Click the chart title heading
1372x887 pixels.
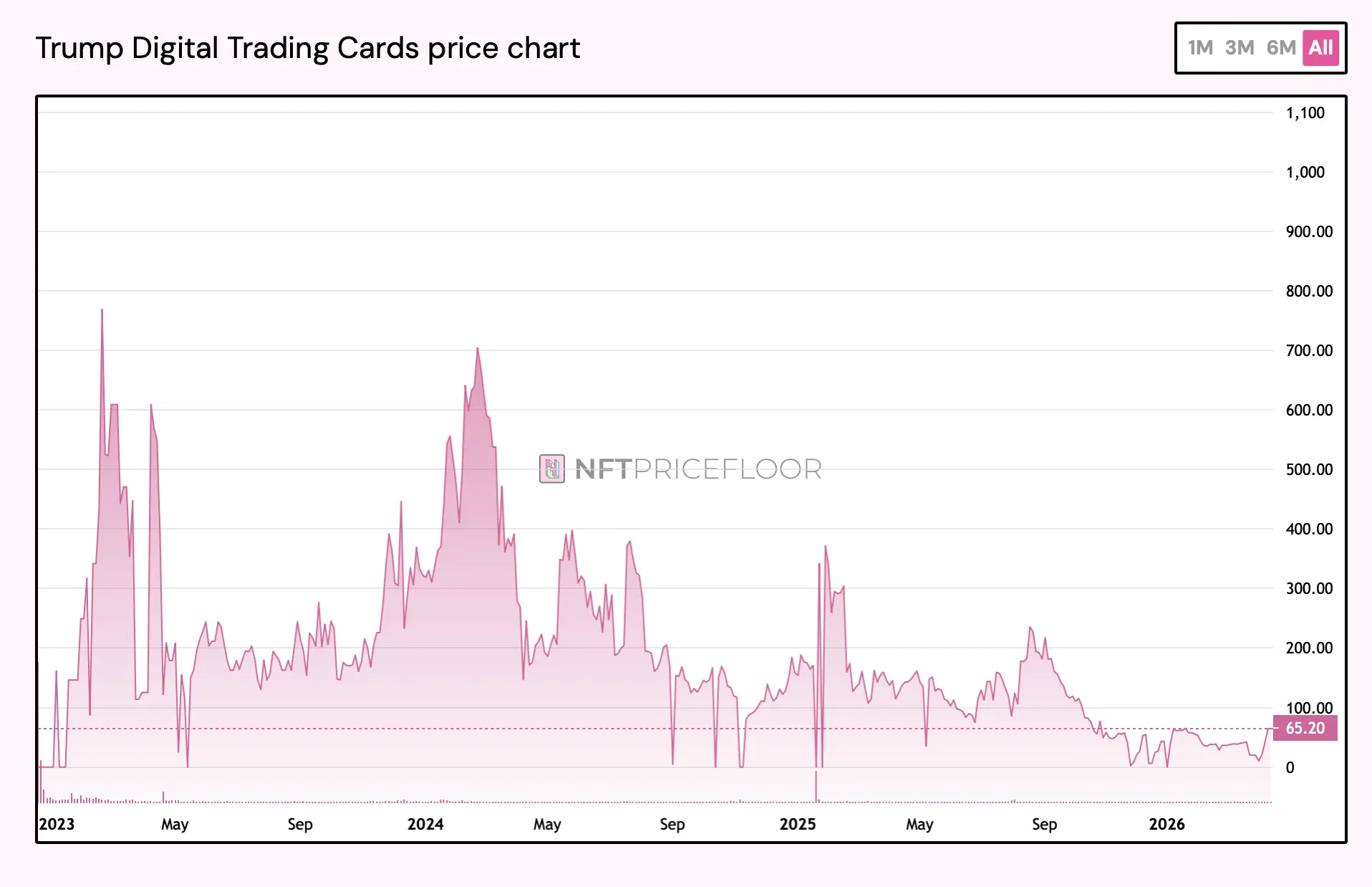pos(308,48)
